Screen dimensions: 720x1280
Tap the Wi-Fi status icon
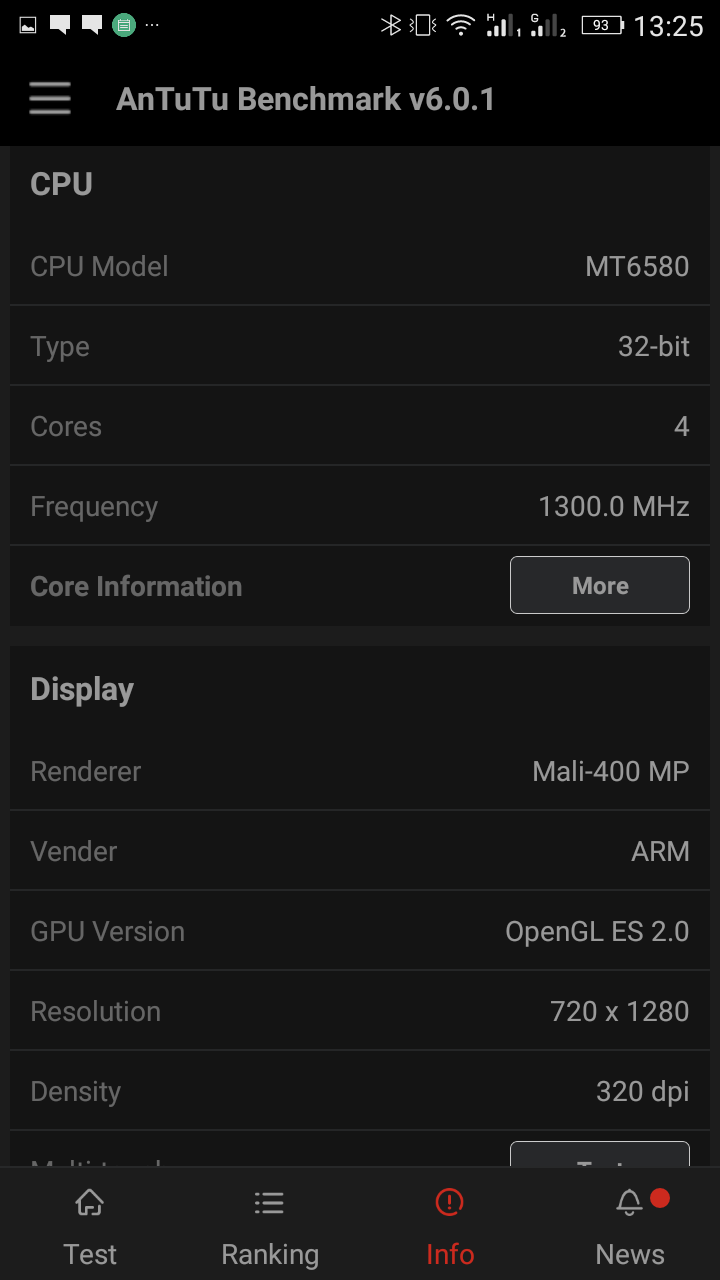tap(460, 25)
